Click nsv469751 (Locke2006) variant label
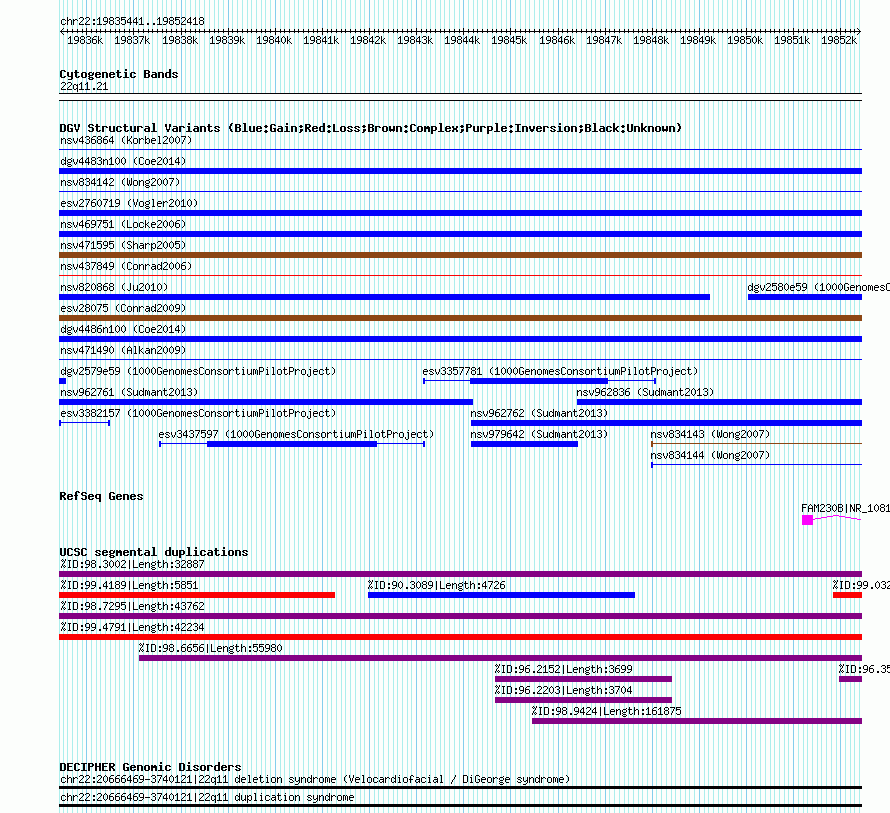Viewport: 890px width, 813px height. point(123,224)
